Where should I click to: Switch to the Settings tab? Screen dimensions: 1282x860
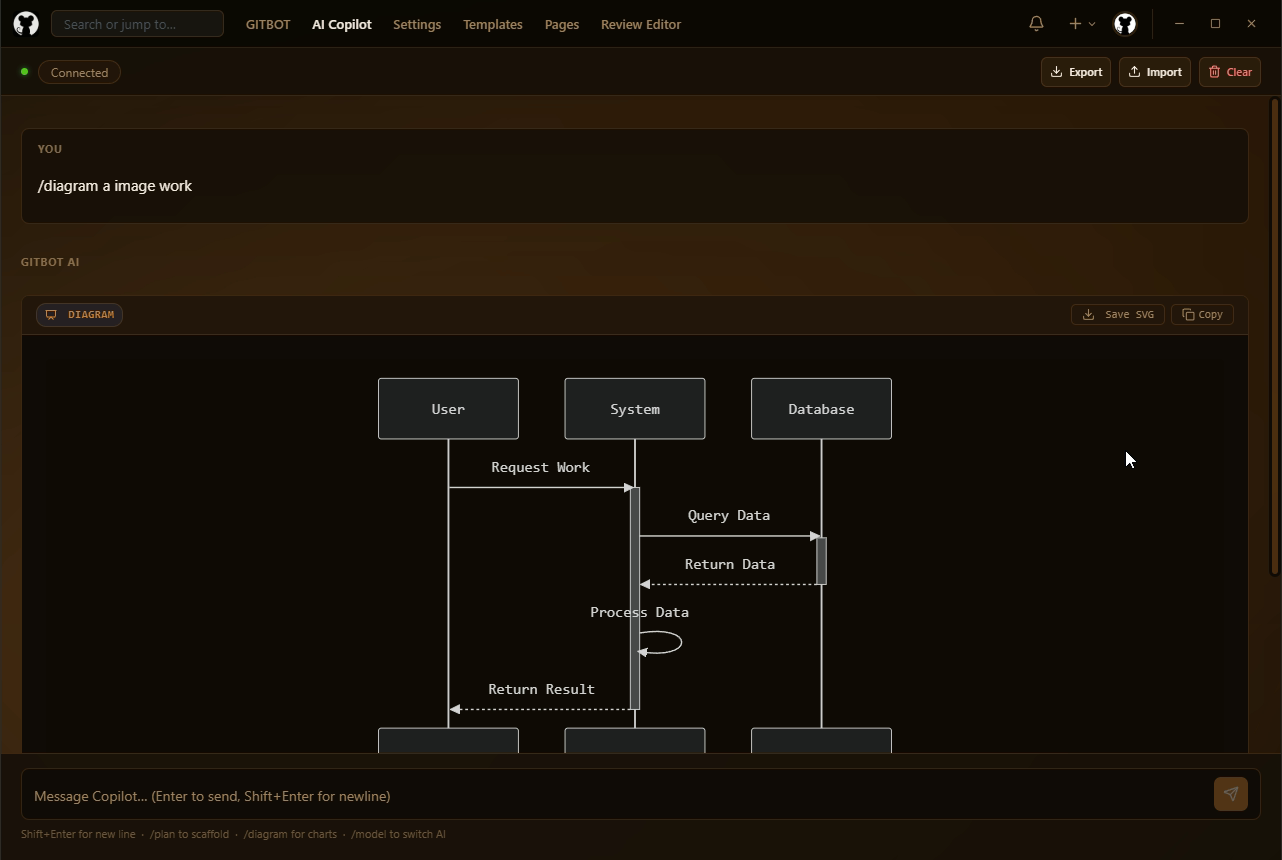[x=417, y=24]
